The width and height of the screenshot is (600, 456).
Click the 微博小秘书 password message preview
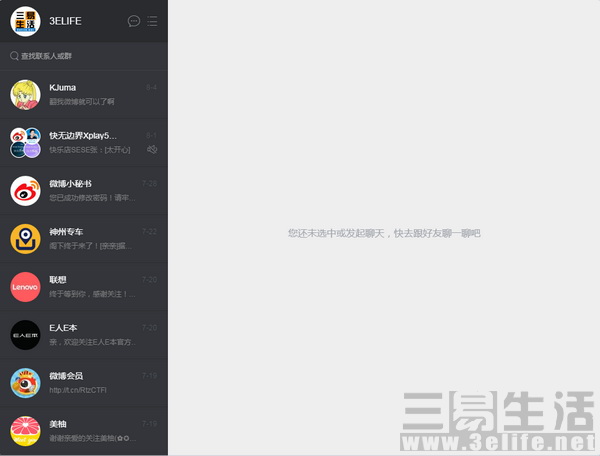click(x=92, y=198)
